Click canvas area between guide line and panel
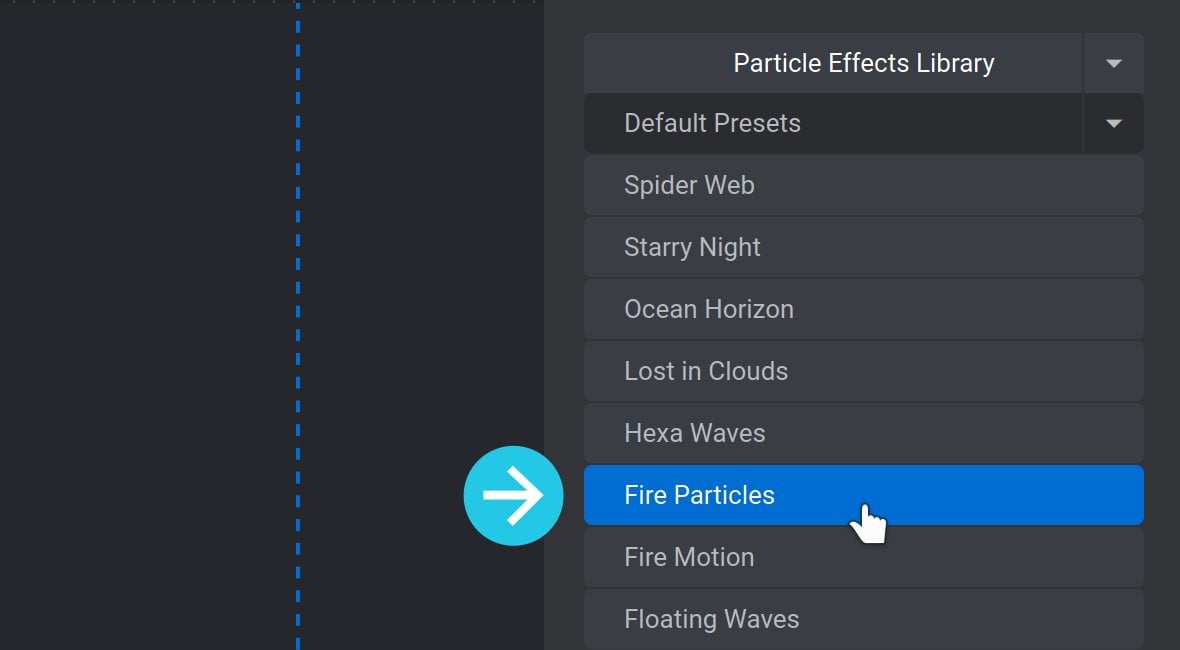The width and height of the screenshot is (1180, 650). [x=421, y=226]
